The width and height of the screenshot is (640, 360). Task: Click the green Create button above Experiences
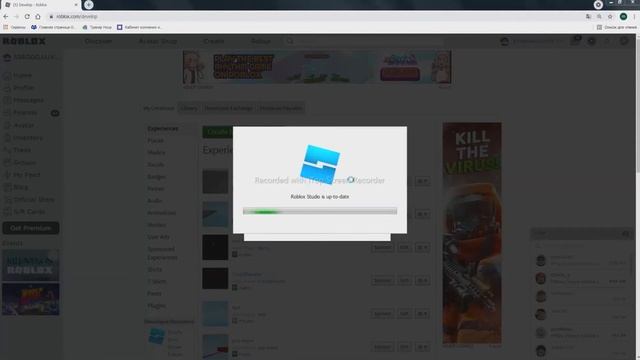(218, 132)
